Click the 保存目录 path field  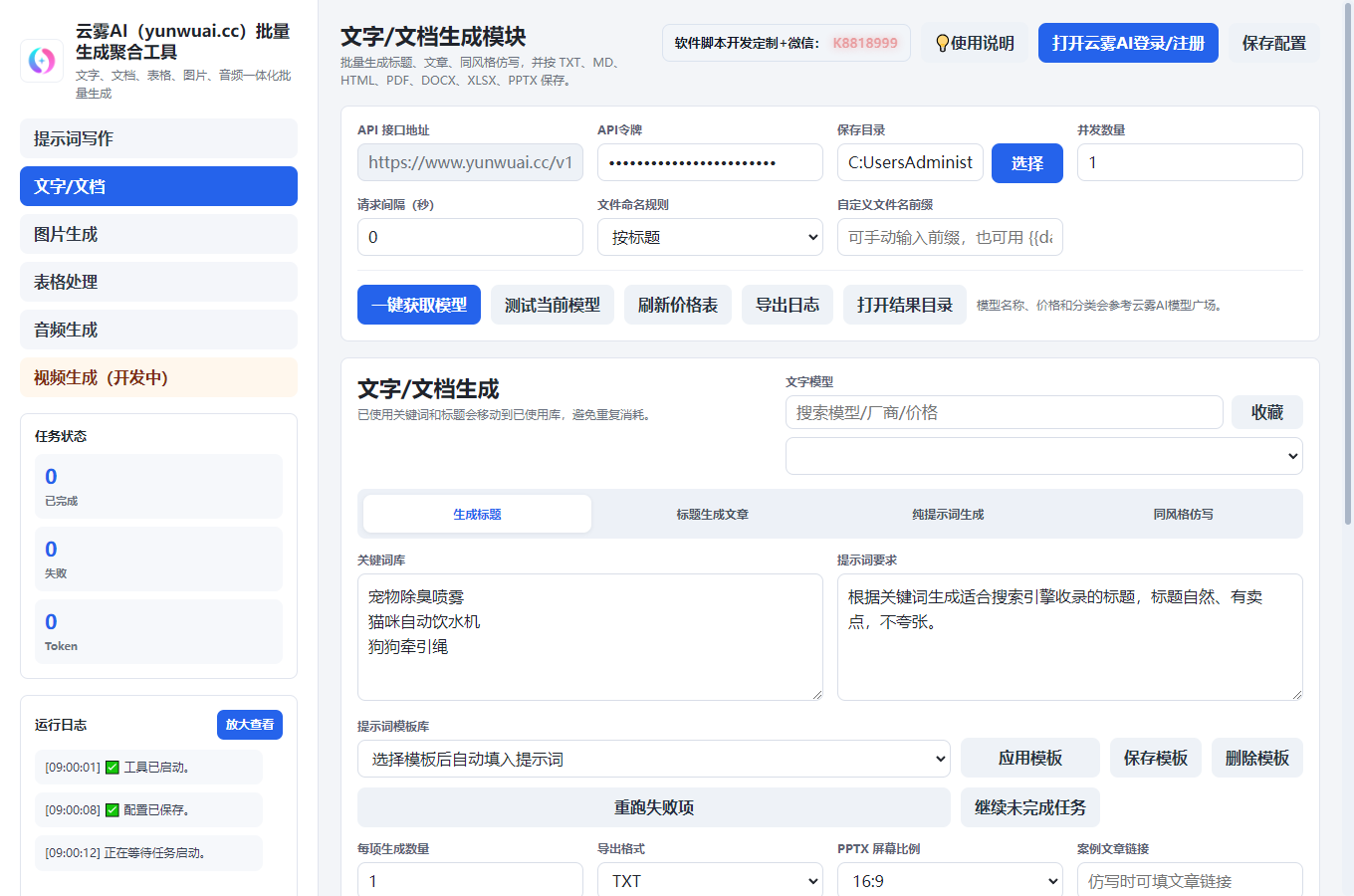coord(910,162)
